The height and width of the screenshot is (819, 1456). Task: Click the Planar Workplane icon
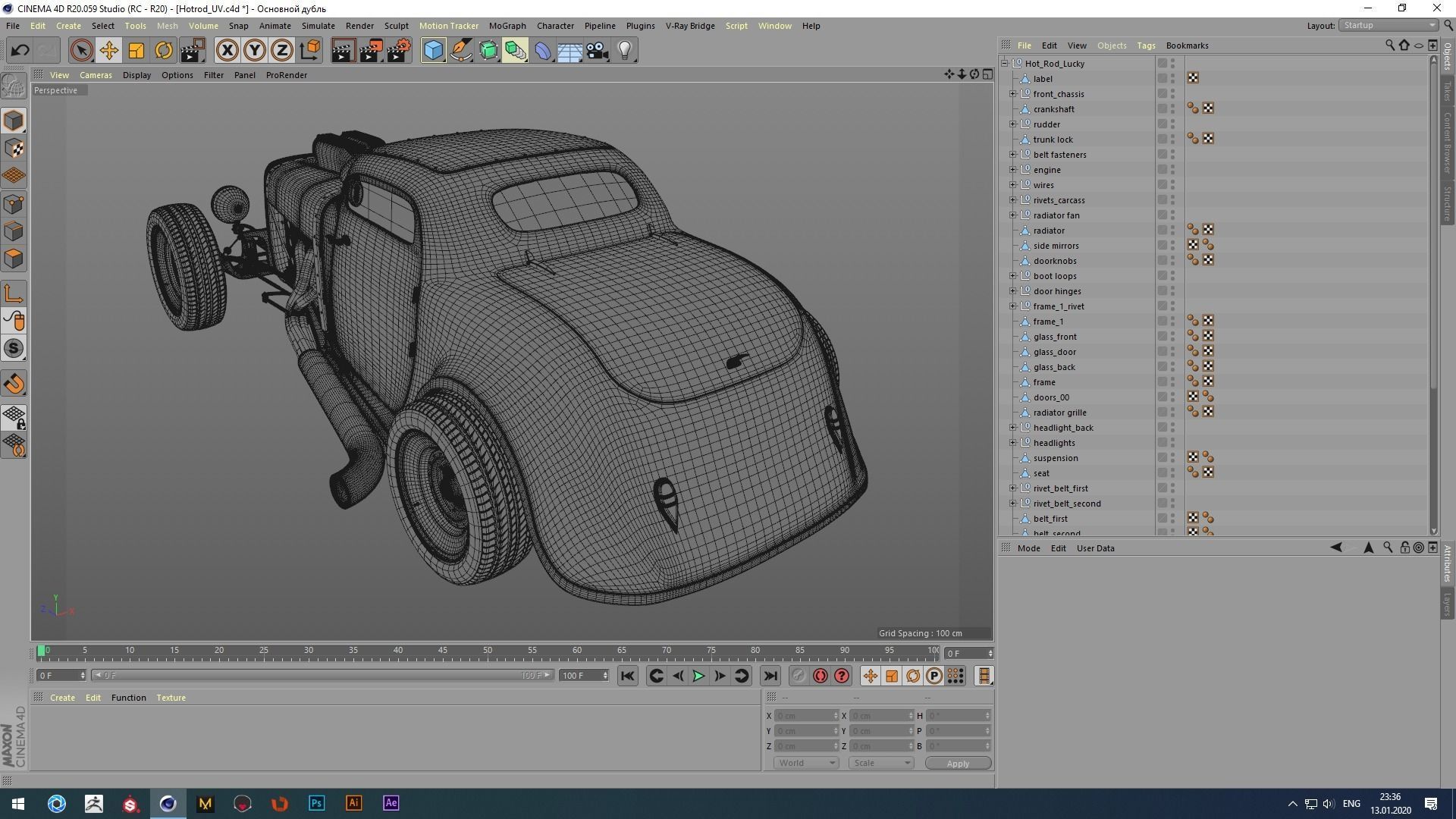[14, 445]
